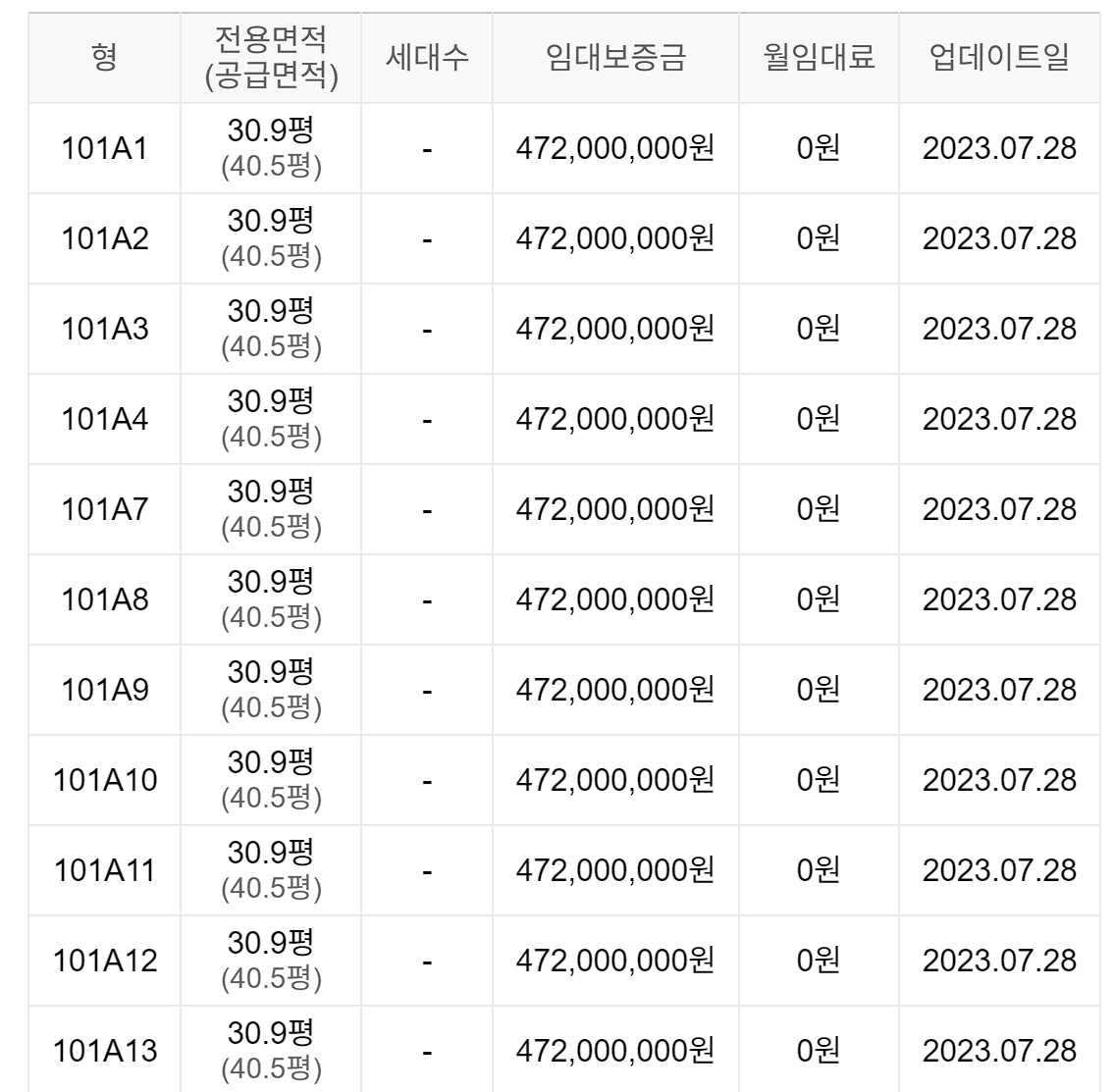
Task: Click the 101A13 type cell
Action: pyautogui.click(x=104, y=1050)
